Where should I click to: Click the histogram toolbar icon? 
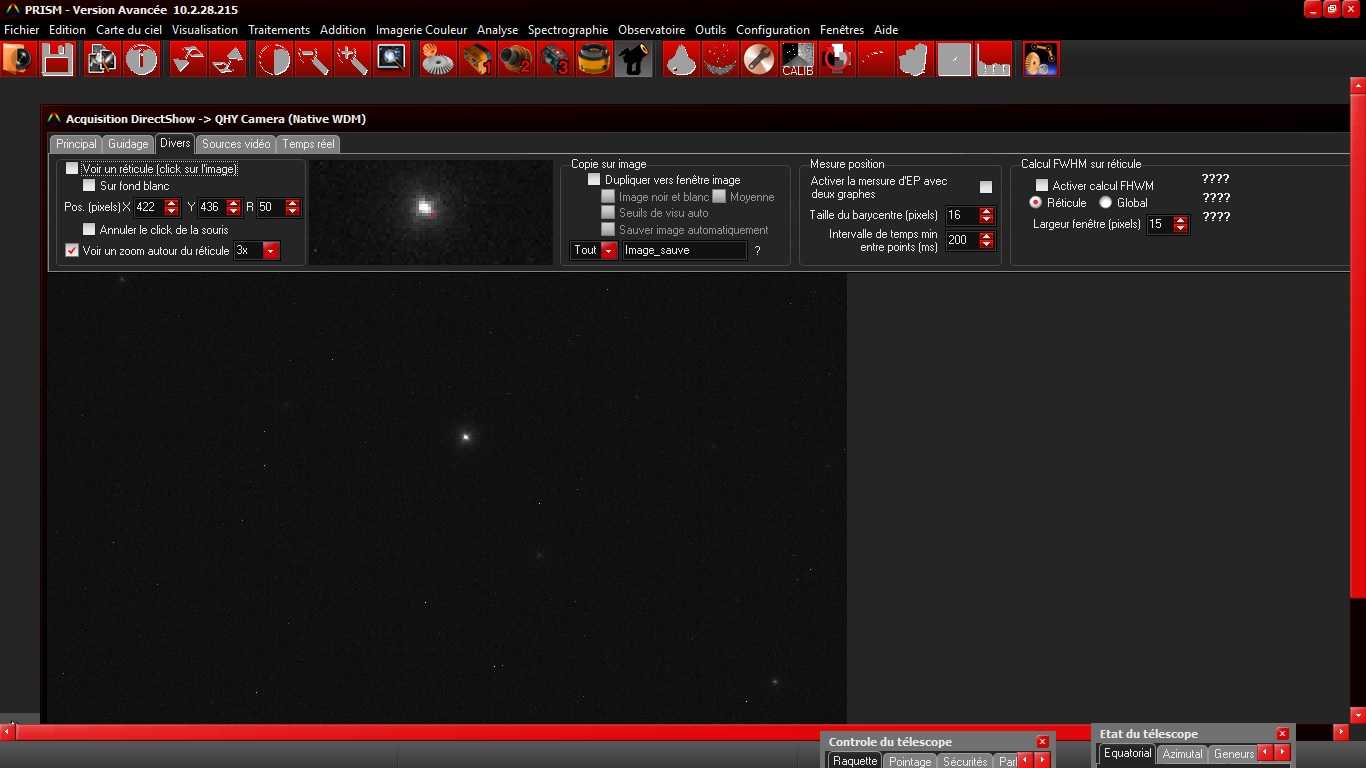[x=993, y=60]
